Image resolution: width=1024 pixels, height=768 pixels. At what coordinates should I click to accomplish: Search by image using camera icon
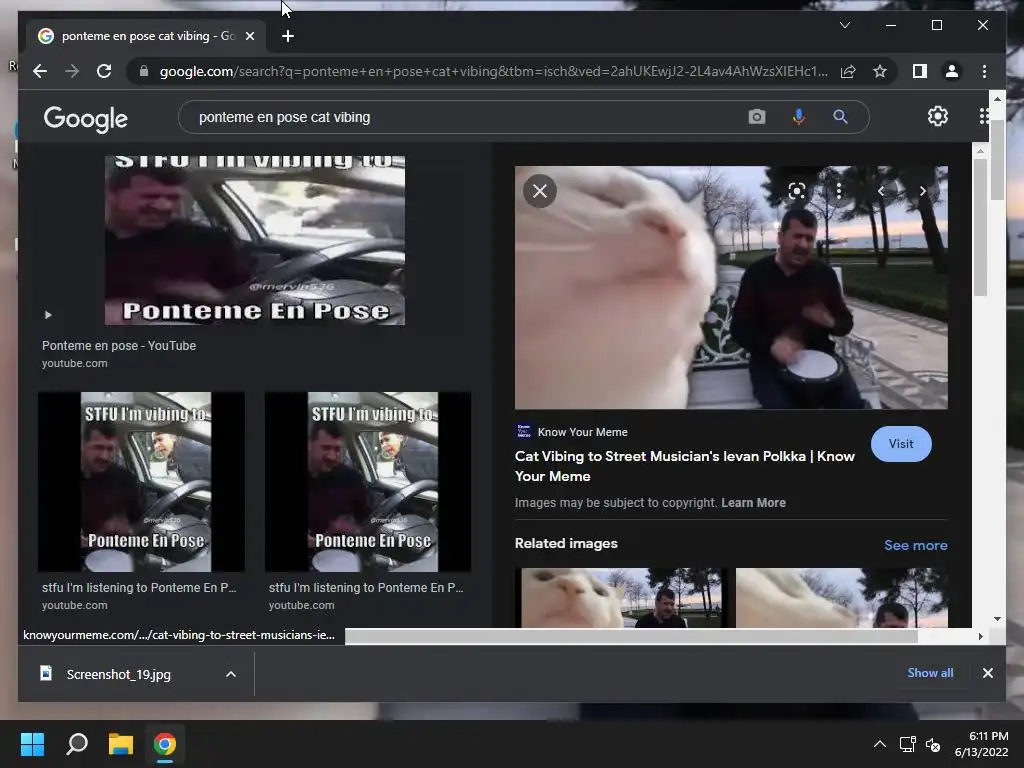coord(756,117)
